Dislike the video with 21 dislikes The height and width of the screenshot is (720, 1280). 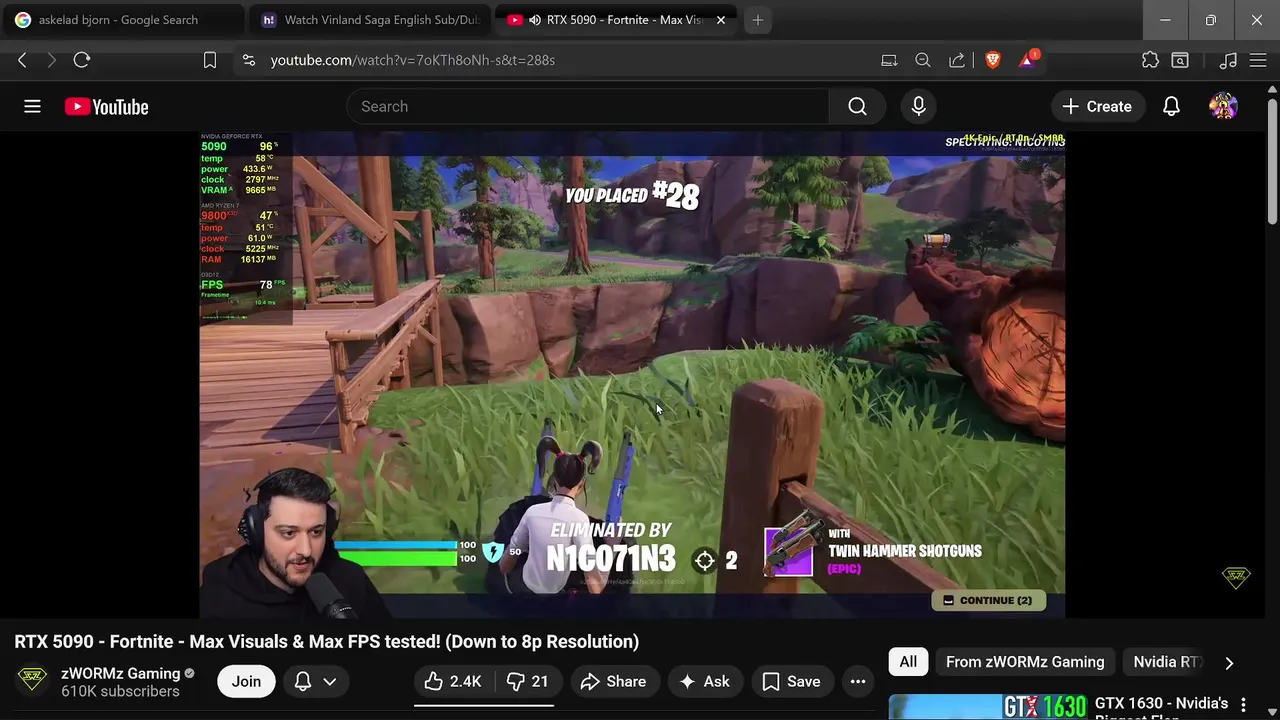[x=527, y=681]
